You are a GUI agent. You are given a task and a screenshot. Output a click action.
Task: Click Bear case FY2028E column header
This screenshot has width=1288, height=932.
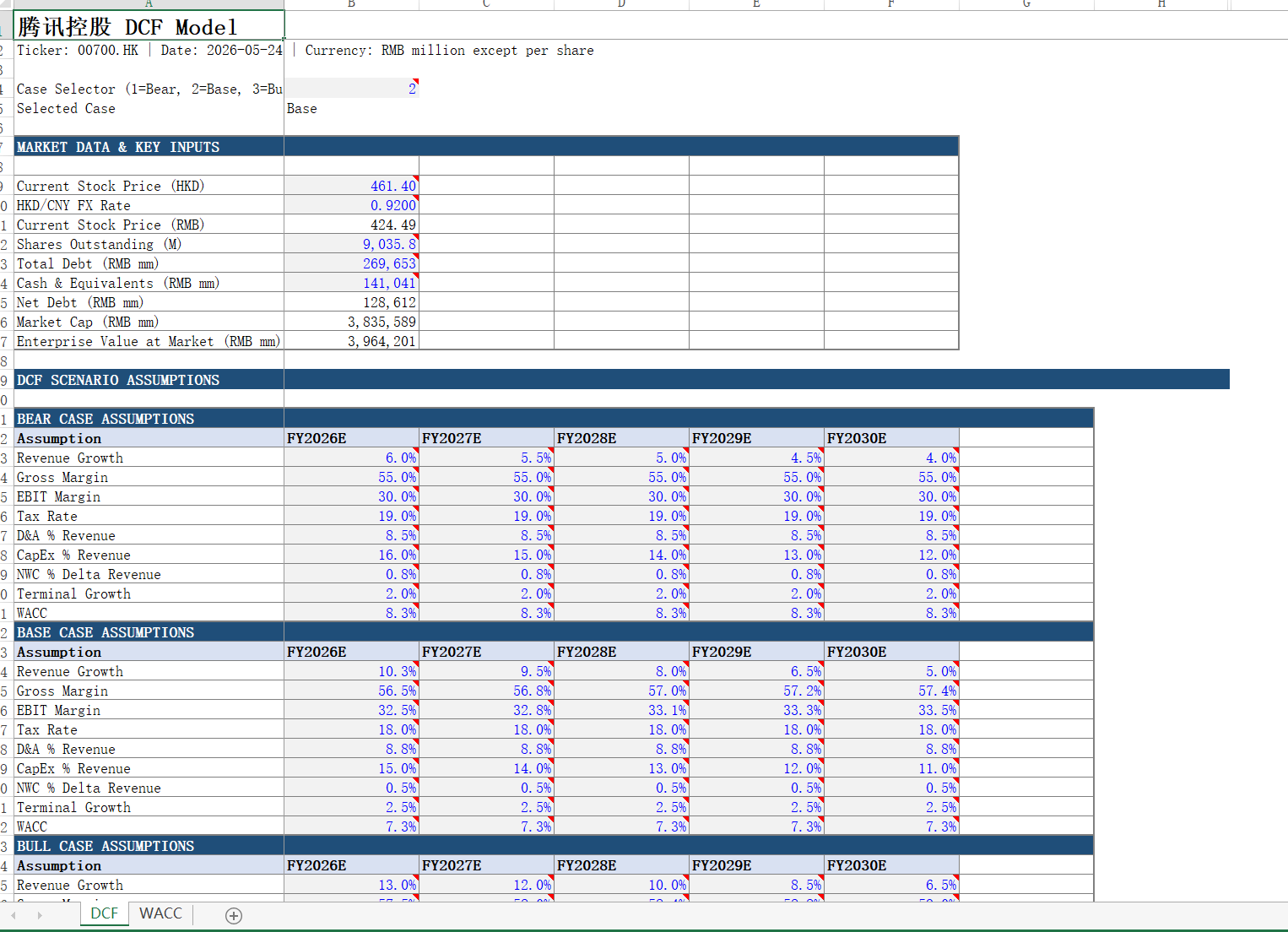[x=622, y=438]
